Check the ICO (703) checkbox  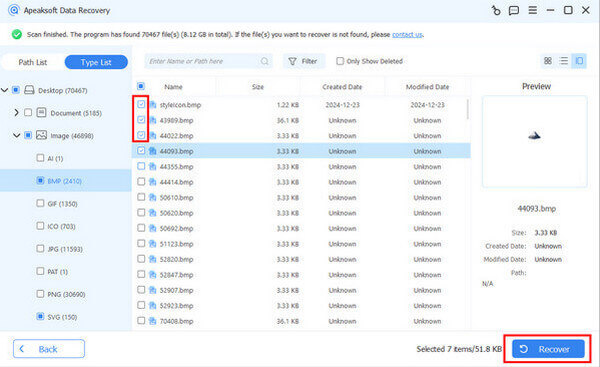point(40,226)
